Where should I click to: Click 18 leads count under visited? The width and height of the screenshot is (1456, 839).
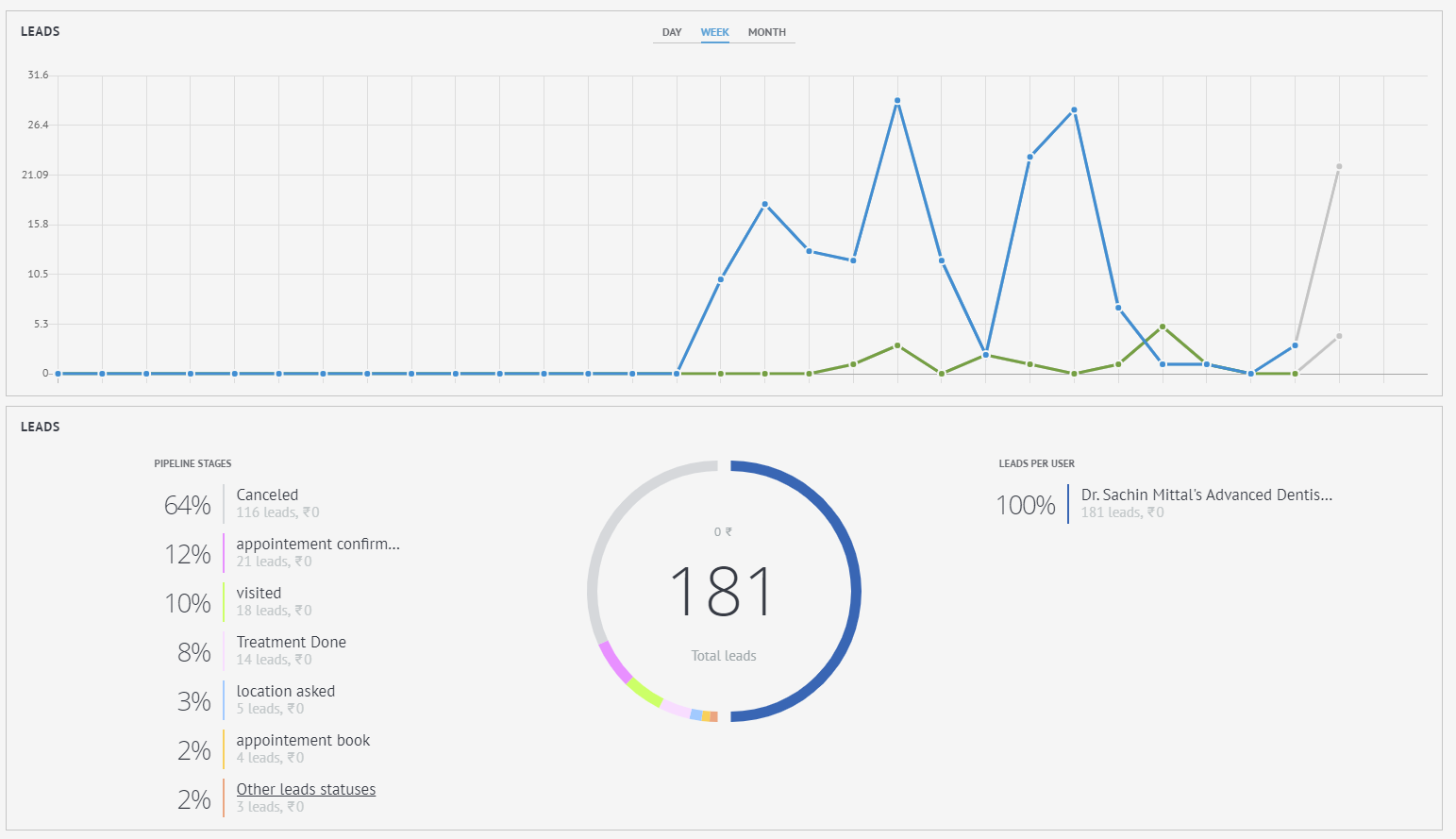[274, 611]
